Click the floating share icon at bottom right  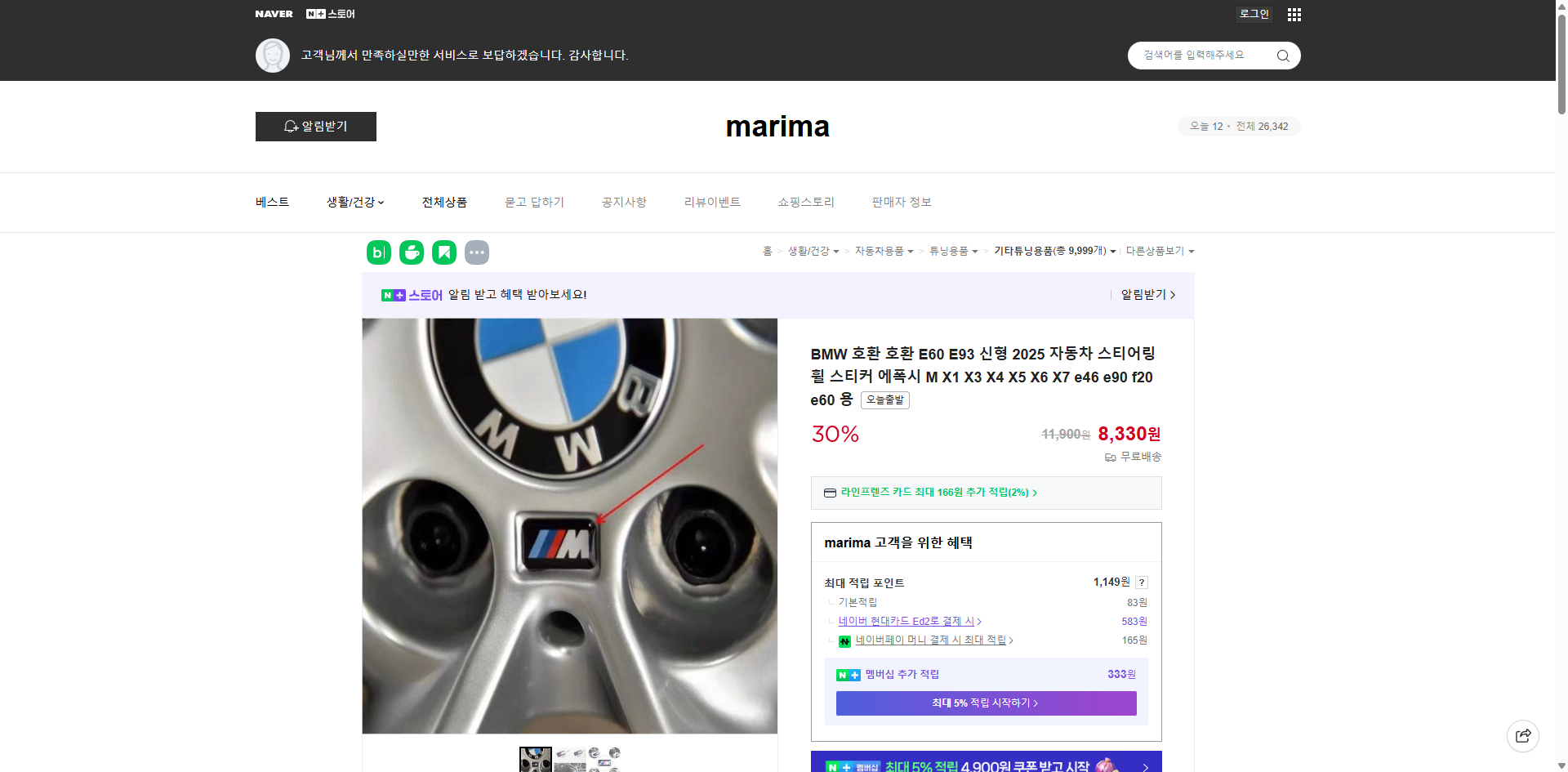point(1523,735)
